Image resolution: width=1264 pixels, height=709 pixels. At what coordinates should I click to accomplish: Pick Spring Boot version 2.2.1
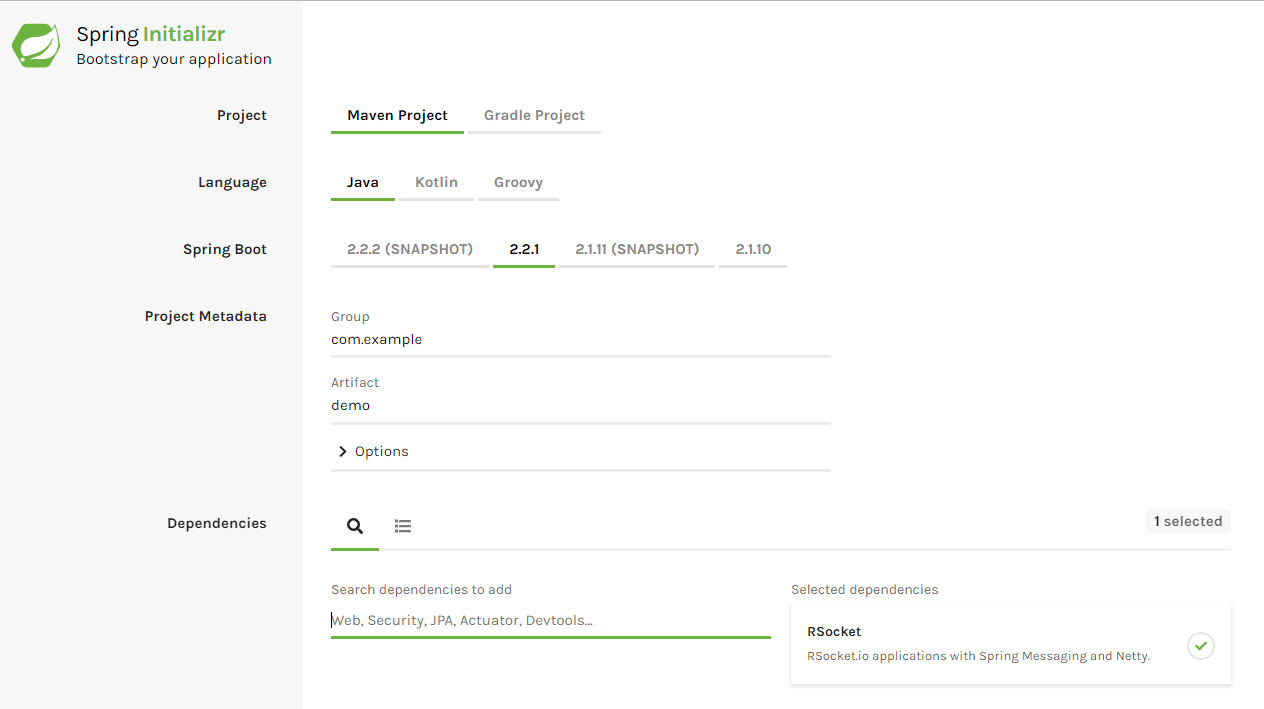(524, 250)
